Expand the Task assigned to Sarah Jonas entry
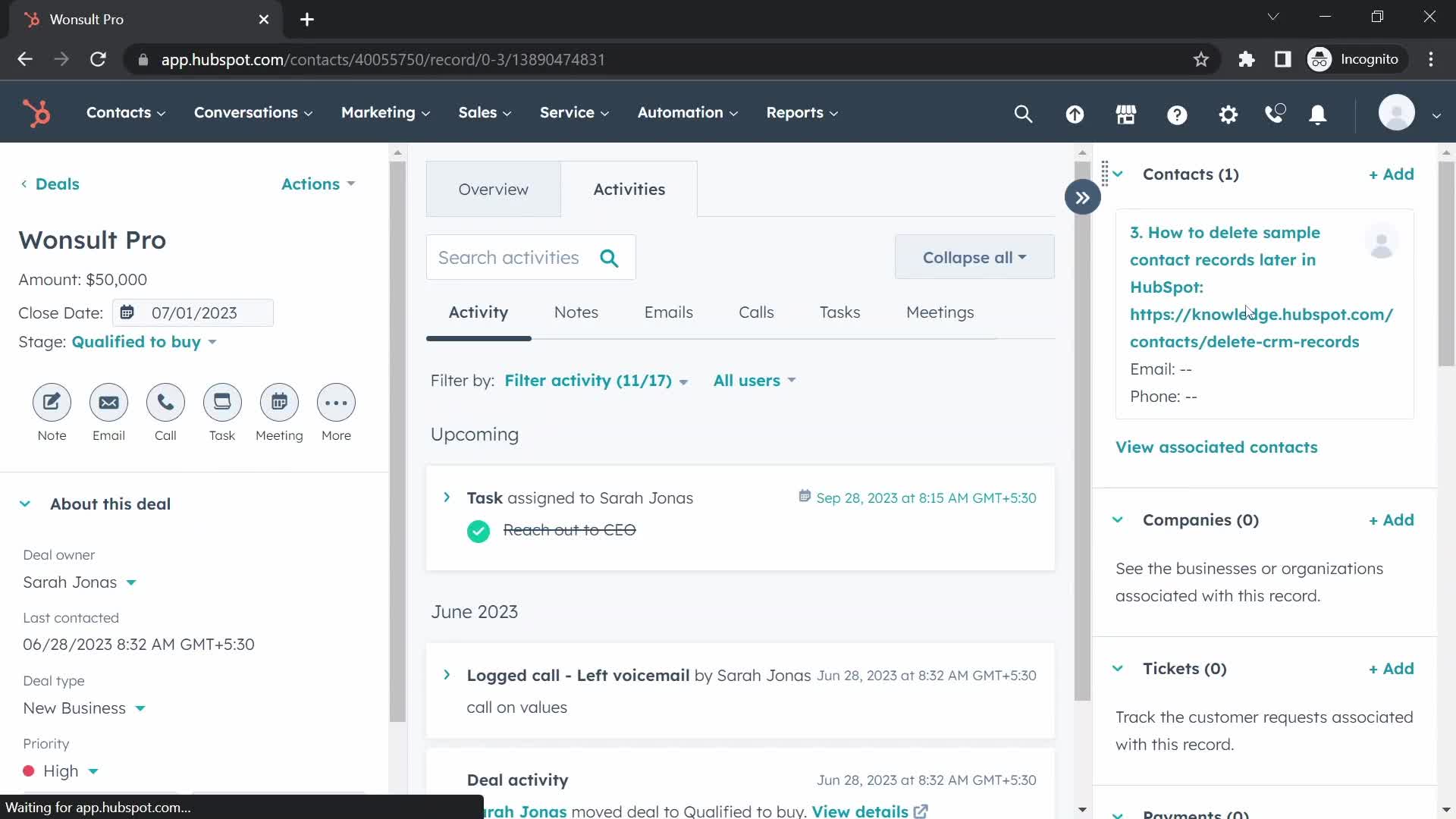1456x819 pixels. pos(447,497)
